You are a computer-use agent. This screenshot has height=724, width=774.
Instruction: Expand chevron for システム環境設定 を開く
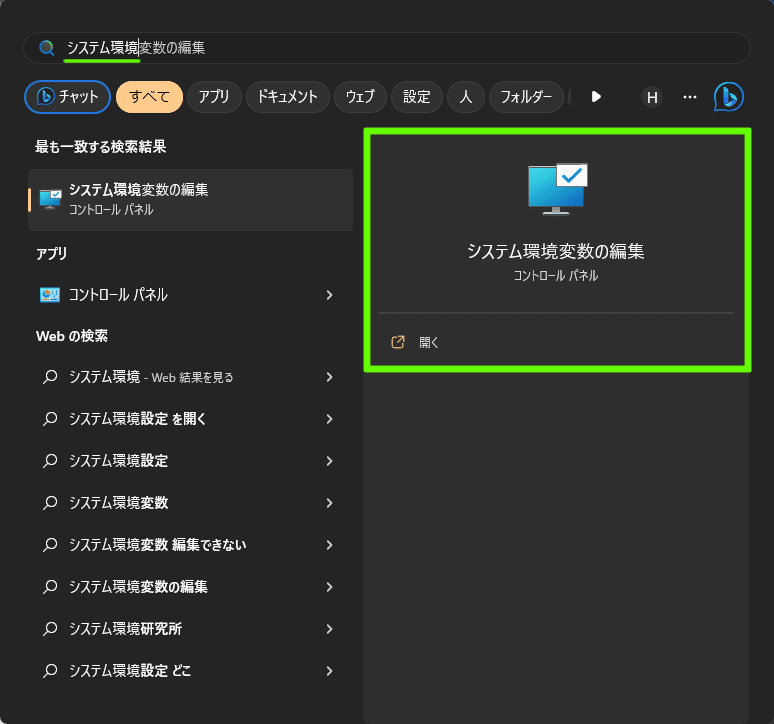[x=329, y=419]
